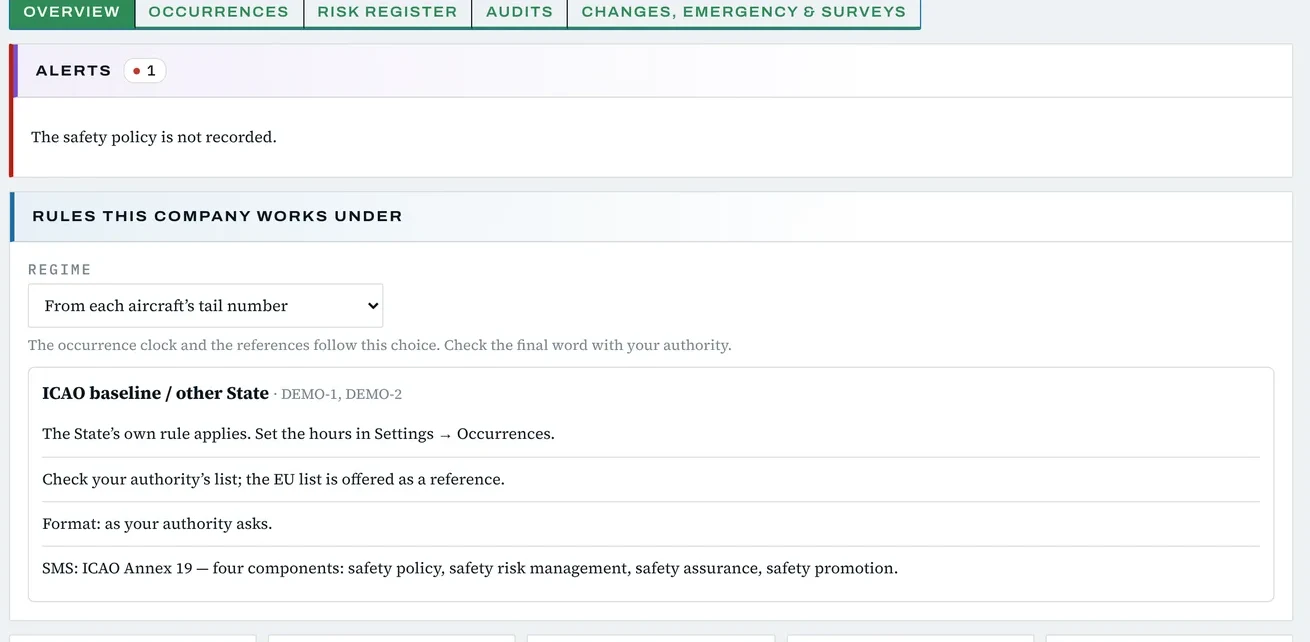
Task: Click the occurrence clock hint text
Action: coord(380,345)
